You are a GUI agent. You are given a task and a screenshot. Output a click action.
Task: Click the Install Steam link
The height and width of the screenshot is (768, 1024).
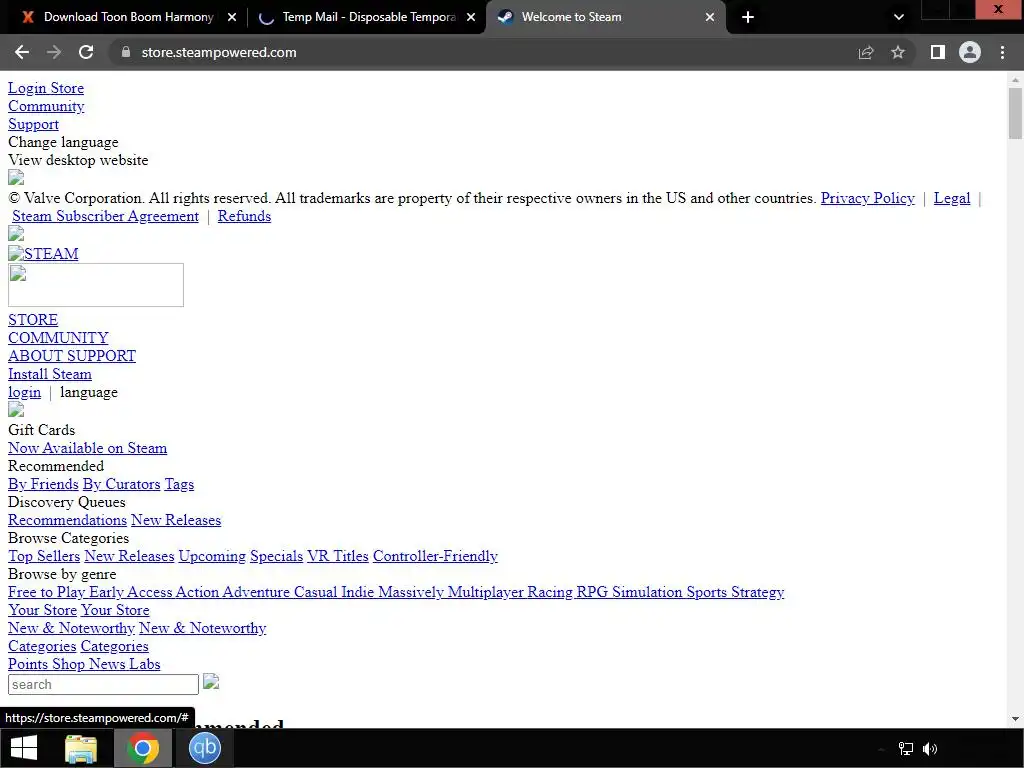click(50, 374)
